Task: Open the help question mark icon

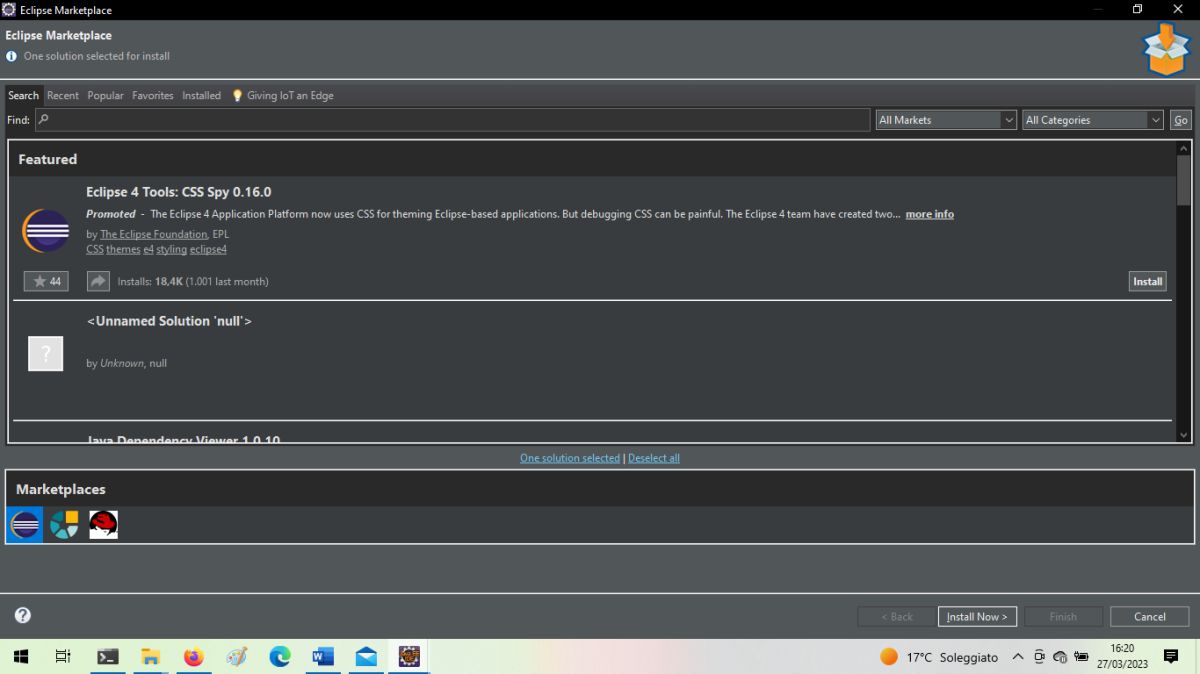Action: coord(23,615)
